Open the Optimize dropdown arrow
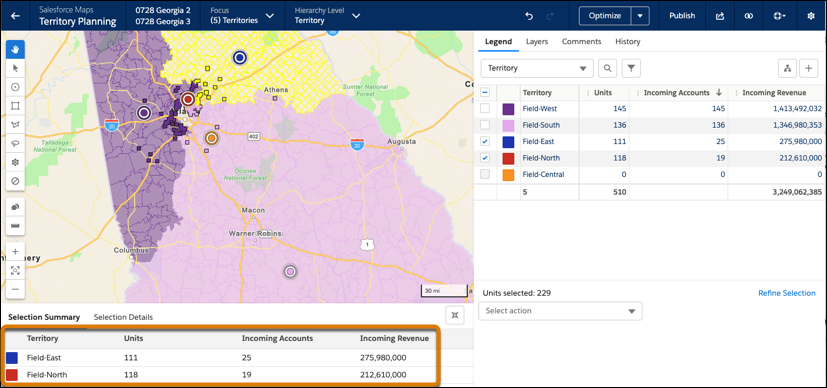Image resolution: width=827 pixels, height=388 pixels. 640,16
